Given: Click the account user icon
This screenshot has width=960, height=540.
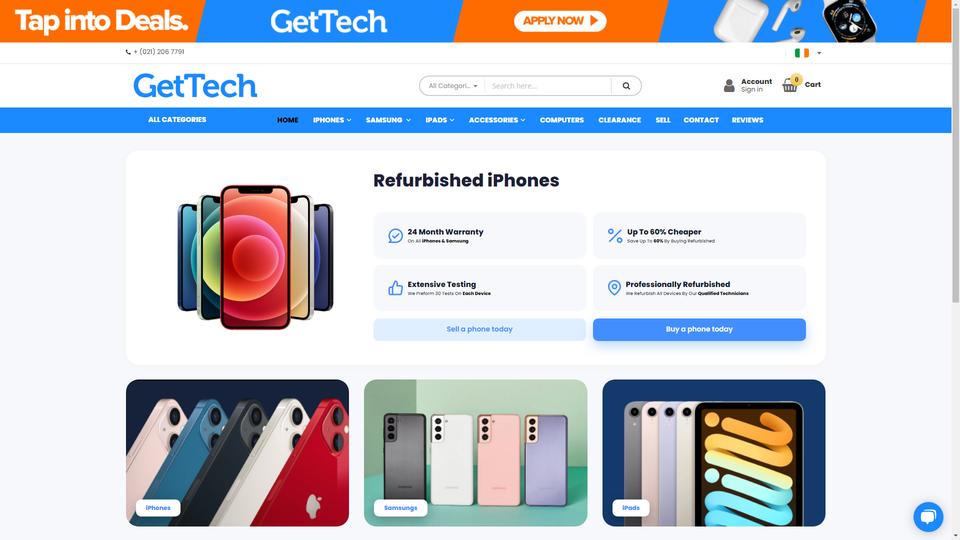Looking at the screenshot, I should [729, 85].
